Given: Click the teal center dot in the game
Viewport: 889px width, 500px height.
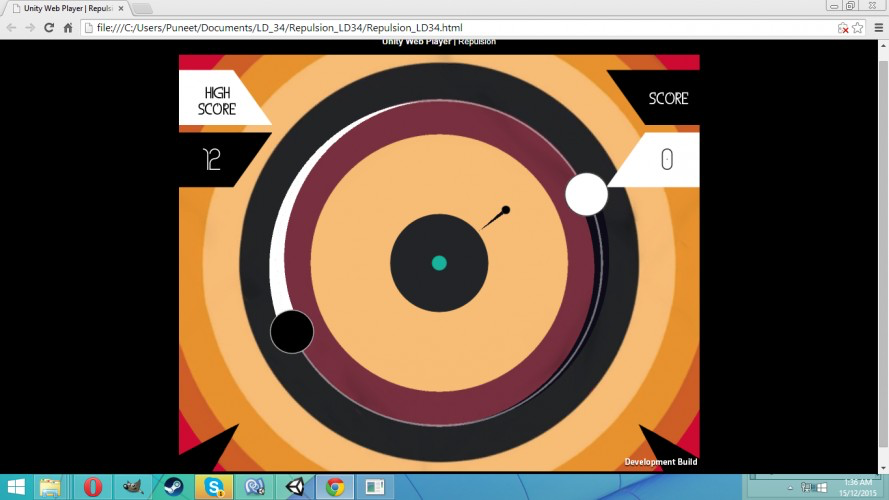Looking at the screenshot, I should click(x=439, y=263).
